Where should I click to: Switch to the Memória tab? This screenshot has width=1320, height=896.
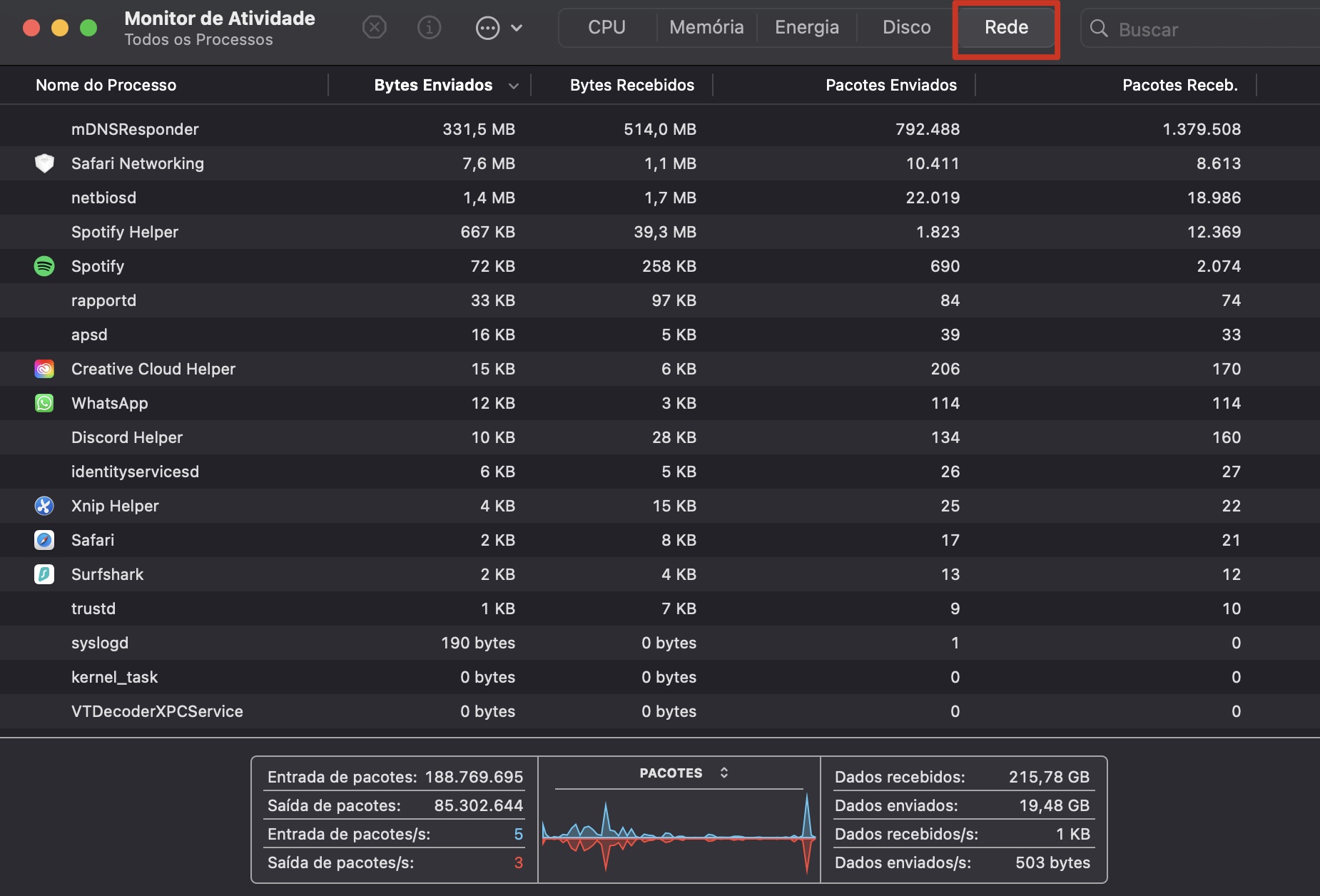pos(706,28)
